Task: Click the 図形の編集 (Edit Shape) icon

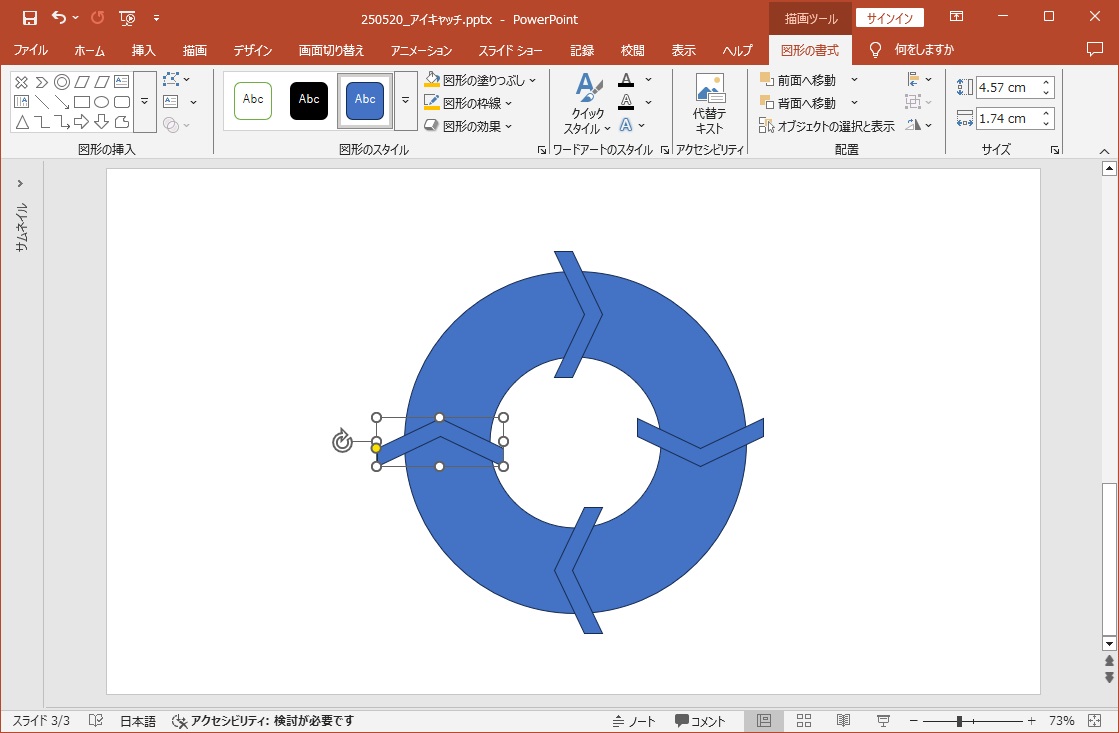Action: 171,79
